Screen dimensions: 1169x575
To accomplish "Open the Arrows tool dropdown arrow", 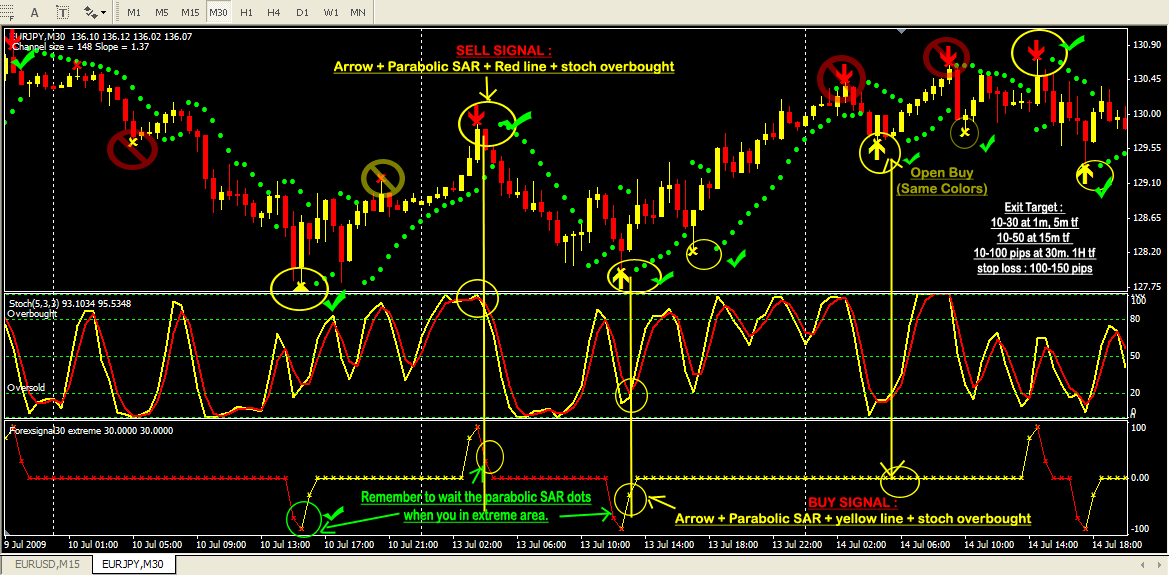I will point(105,12).
